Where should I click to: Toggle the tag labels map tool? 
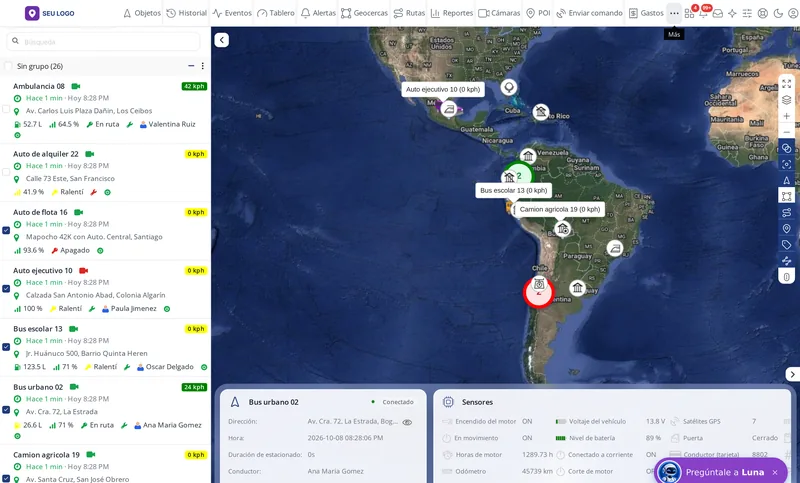(x=787, y=245)
